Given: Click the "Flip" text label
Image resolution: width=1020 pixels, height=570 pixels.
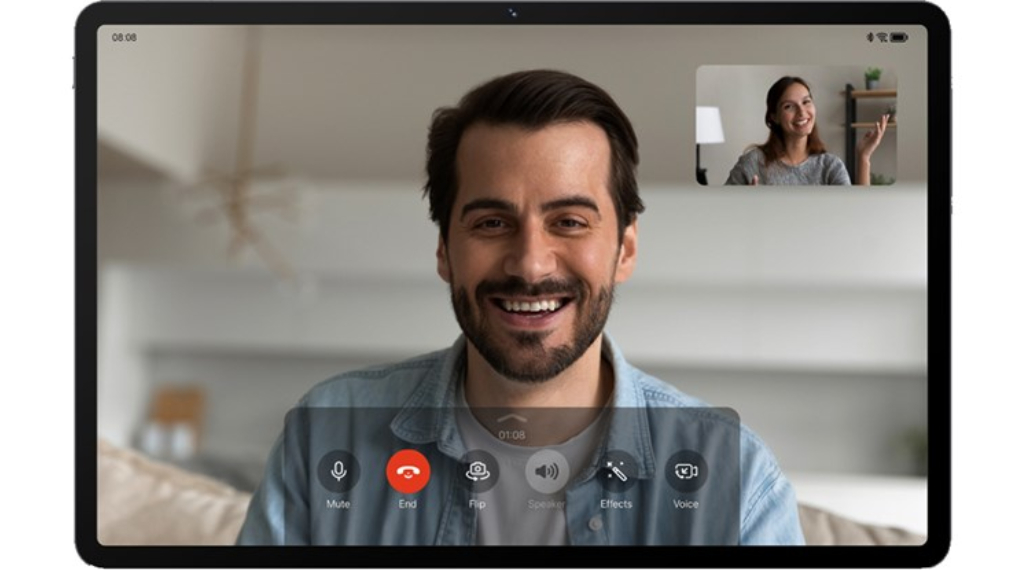Looking at the screenshot, I should [x=477, y=504].
